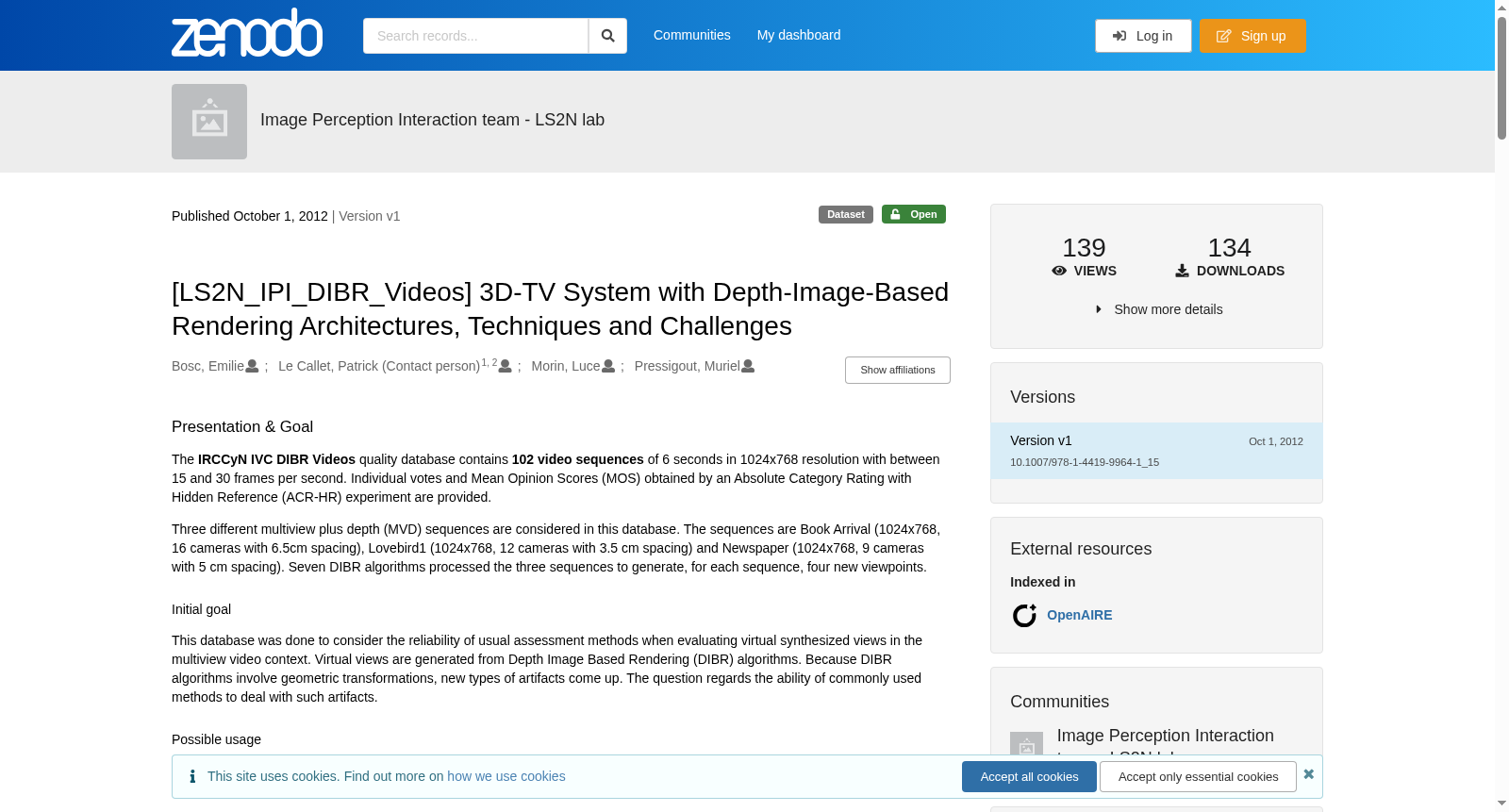Viewport: 1509px width, 812px height.
Task: Click author Pressigout, Muriel
Action: click(688, 366)
